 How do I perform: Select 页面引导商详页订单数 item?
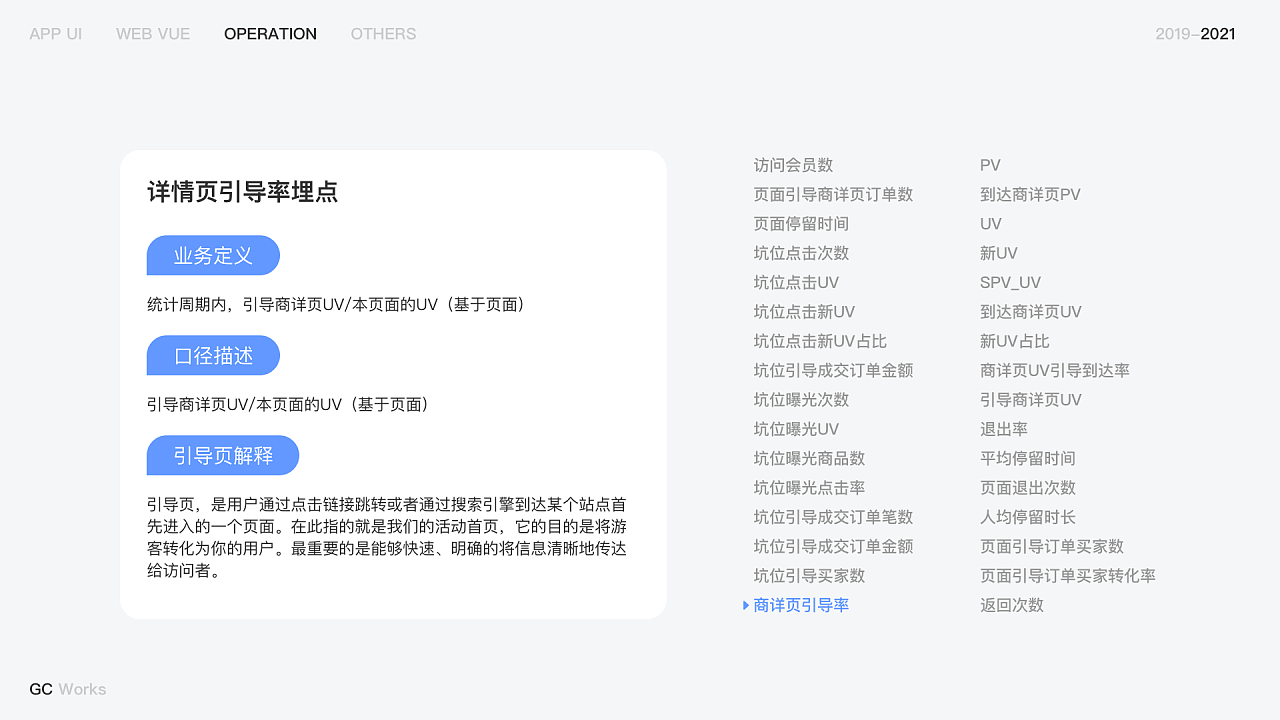(833, 194)
